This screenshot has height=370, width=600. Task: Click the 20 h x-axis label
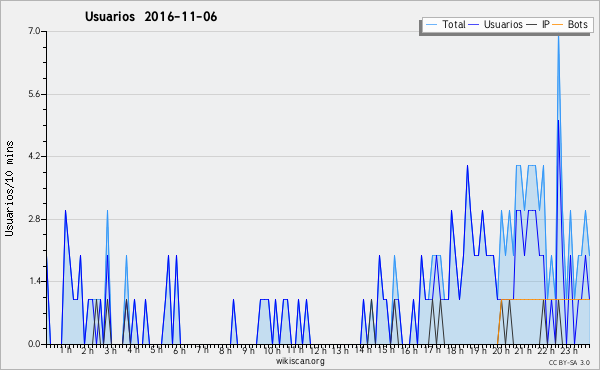click(x=501, y=350)
